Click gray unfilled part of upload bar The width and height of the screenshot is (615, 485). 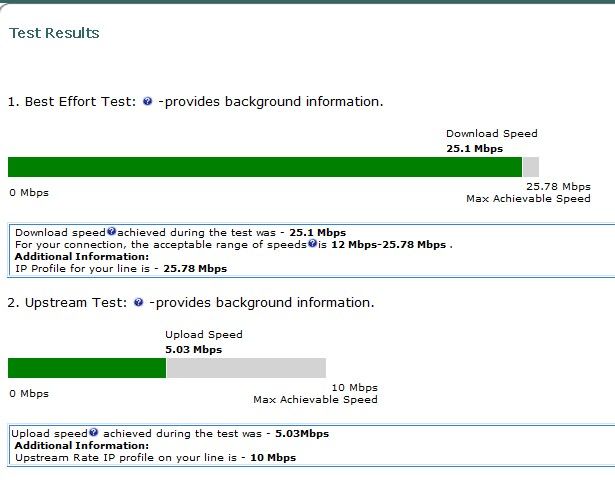tap(246, 368)
